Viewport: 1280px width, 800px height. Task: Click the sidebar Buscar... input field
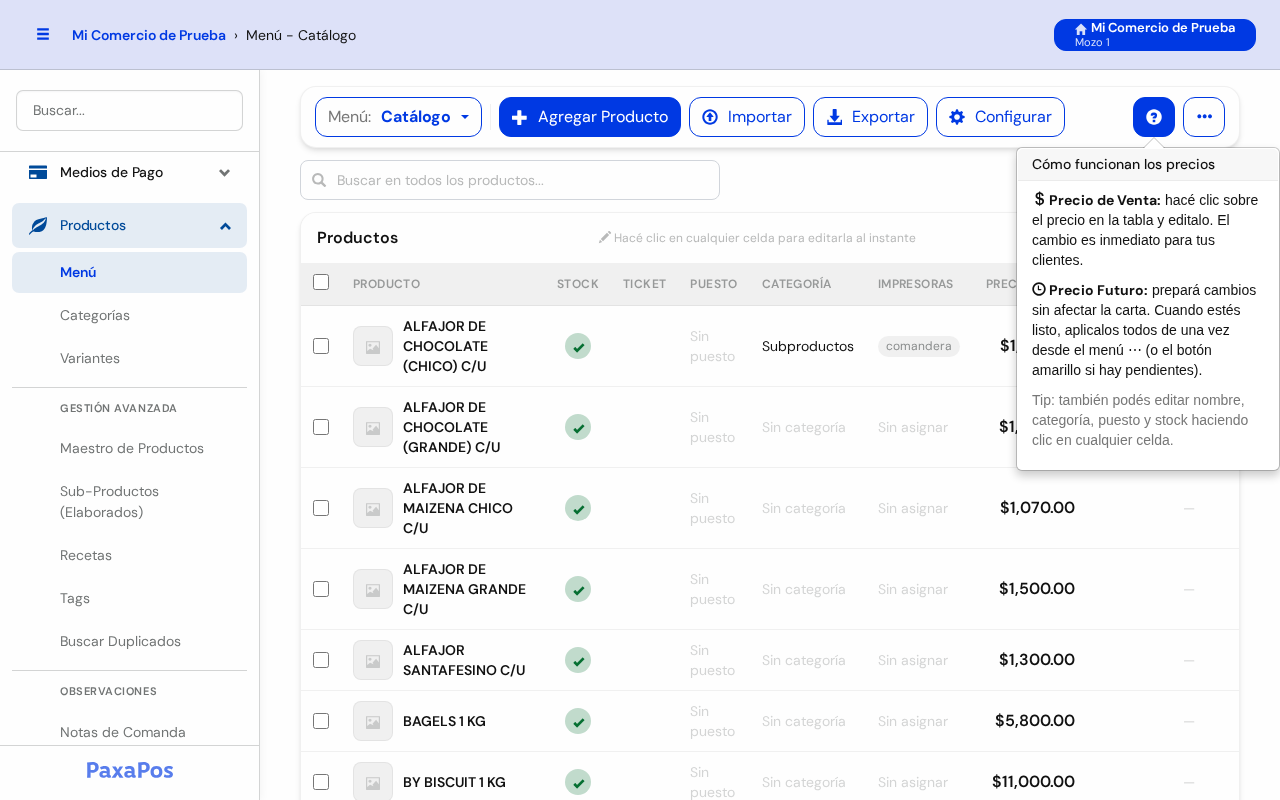point(129,110)
